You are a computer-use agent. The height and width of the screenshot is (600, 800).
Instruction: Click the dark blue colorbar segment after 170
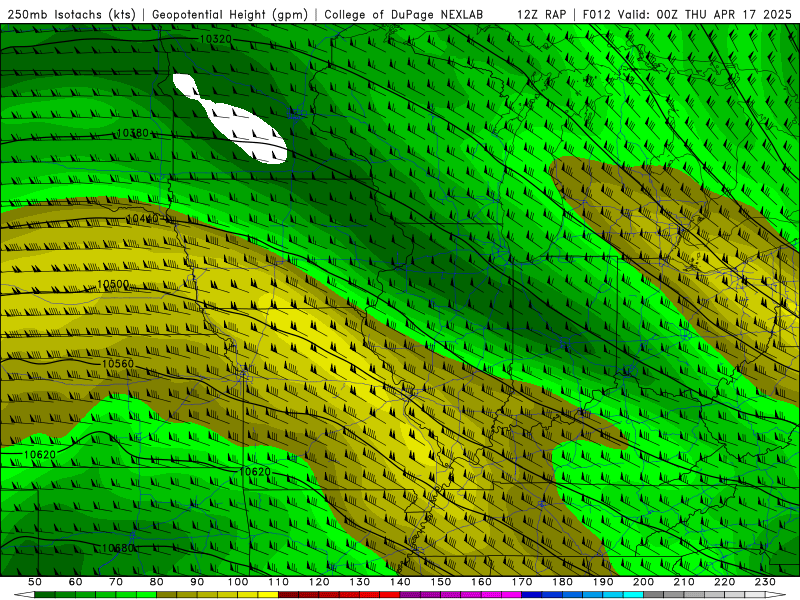tap(532, 595)
